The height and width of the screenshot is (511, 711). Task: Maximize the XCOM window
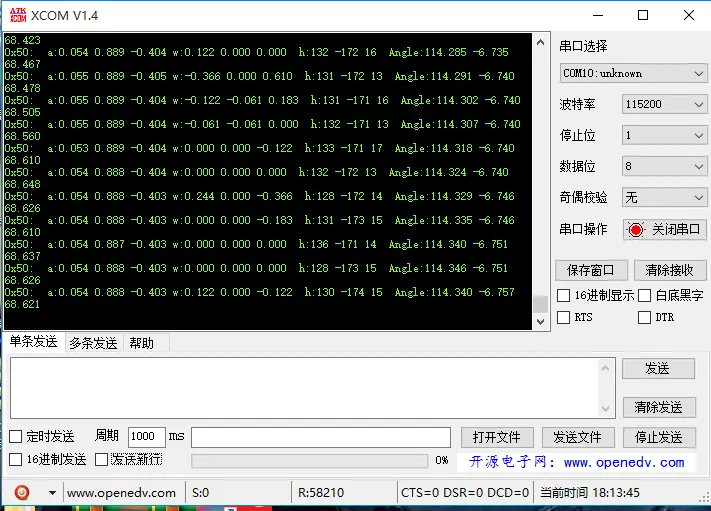tap(643, 15)
